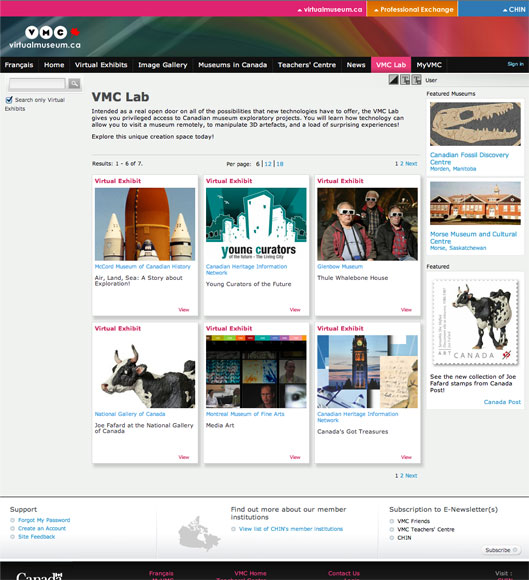529x580 pixels.
Task: Open the Morse Museum building photo
Action: (x=475, y=203)
